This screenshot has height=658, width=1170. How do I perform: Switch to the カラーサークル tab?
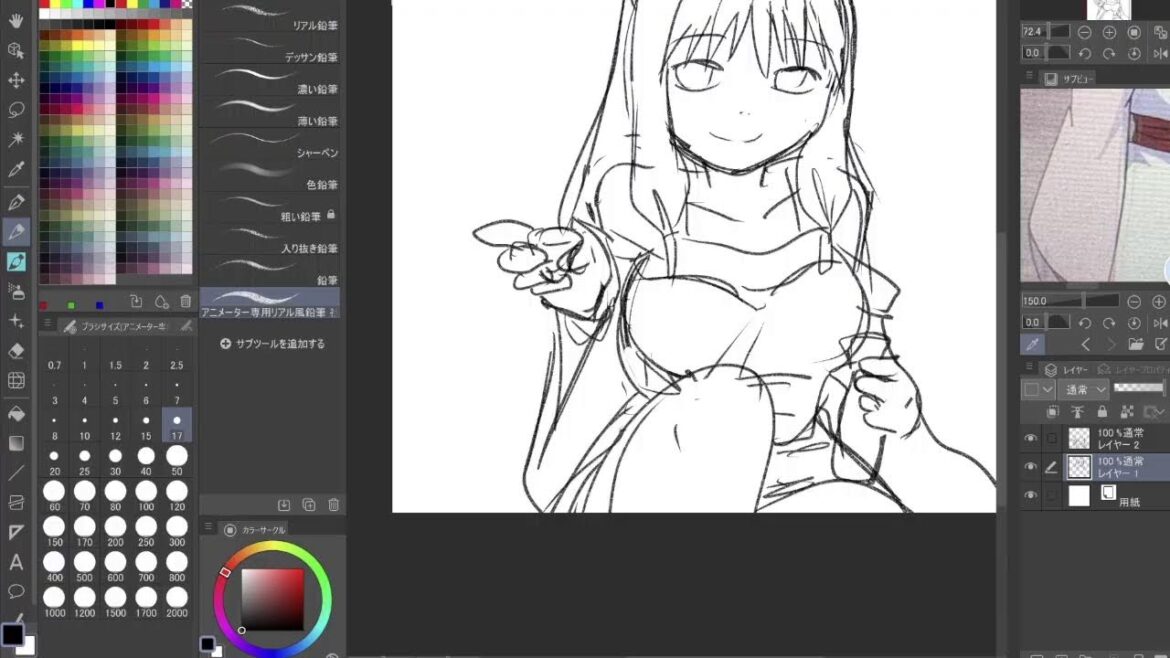click(x=263, y=529)
